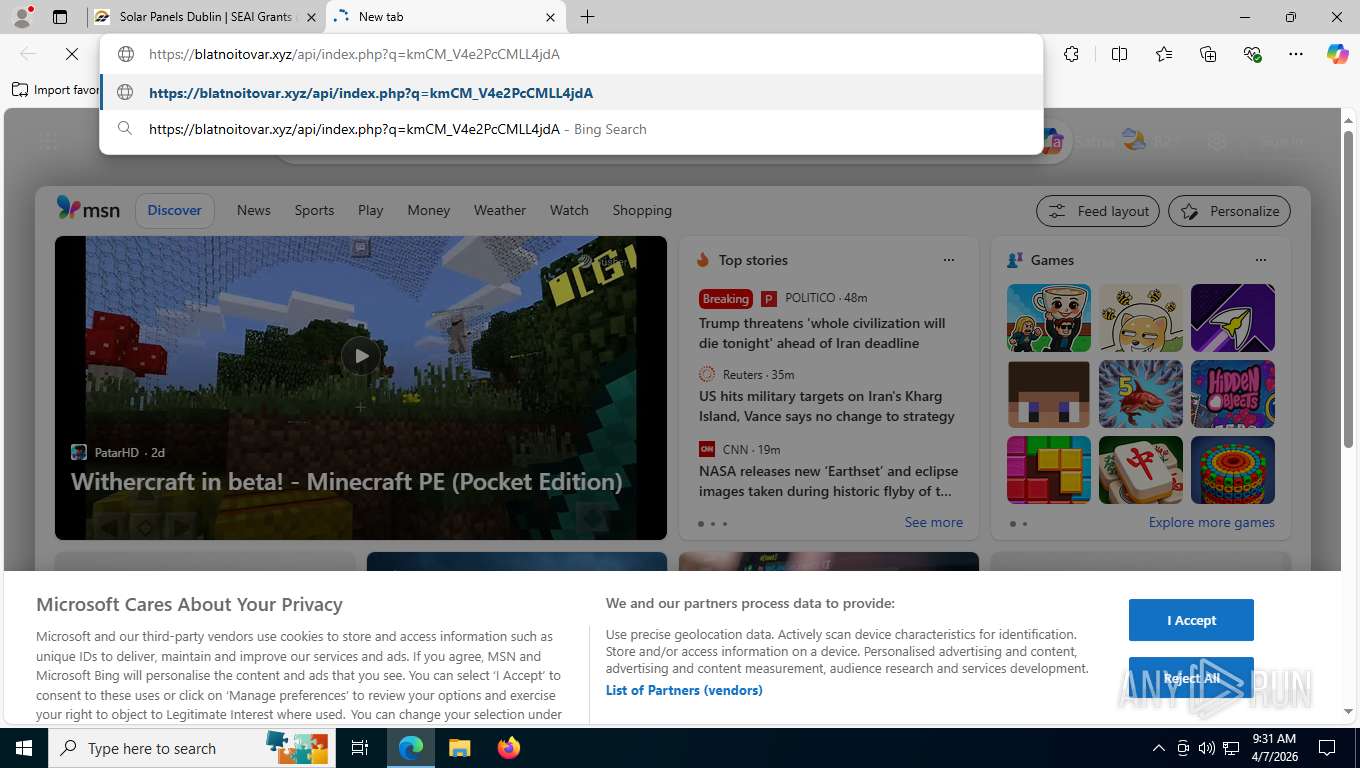The image size is (1360, 768).
Task: Open the volume speaker tray icon
Action: point(1206,748)
